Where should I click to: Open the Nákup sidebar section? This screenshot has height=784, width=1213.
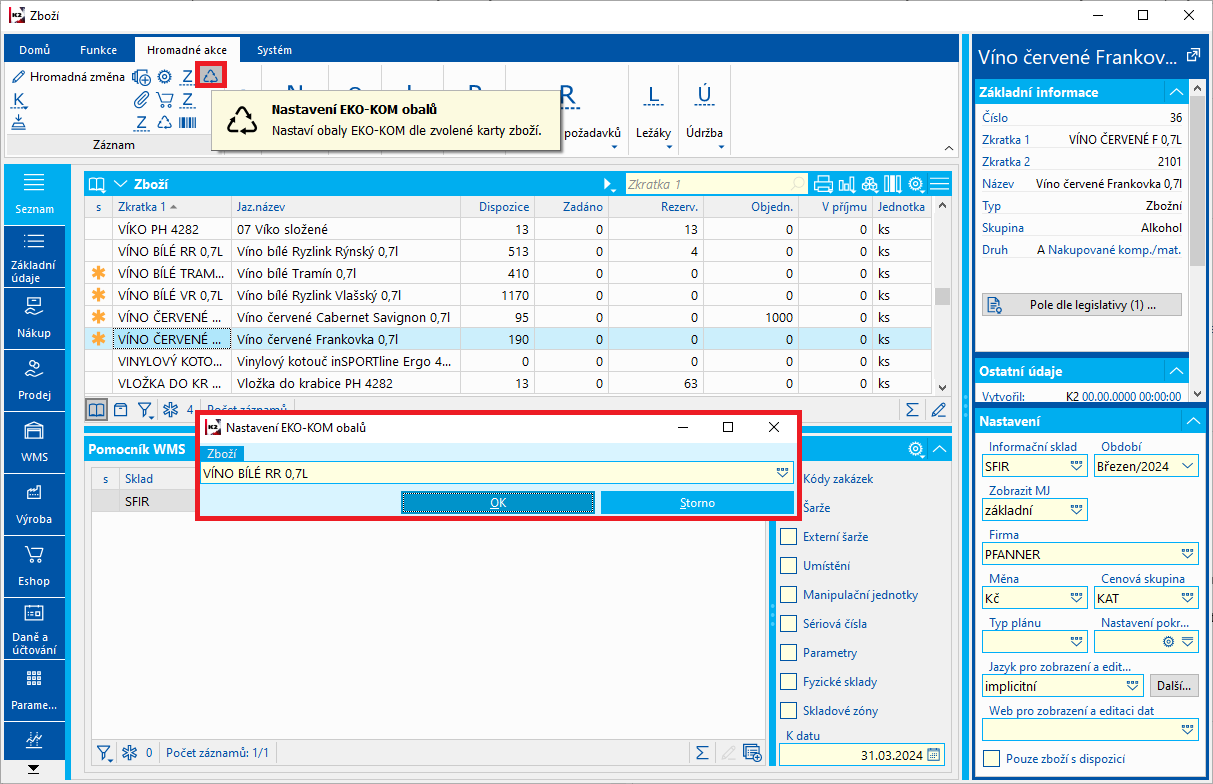coord(34,317)
